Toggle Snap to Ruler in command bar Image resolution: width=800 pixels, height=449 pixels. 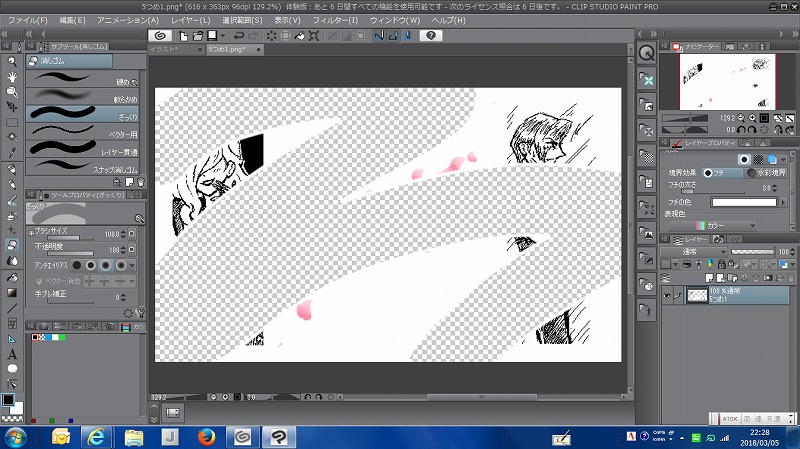click(x=379, y=36)
